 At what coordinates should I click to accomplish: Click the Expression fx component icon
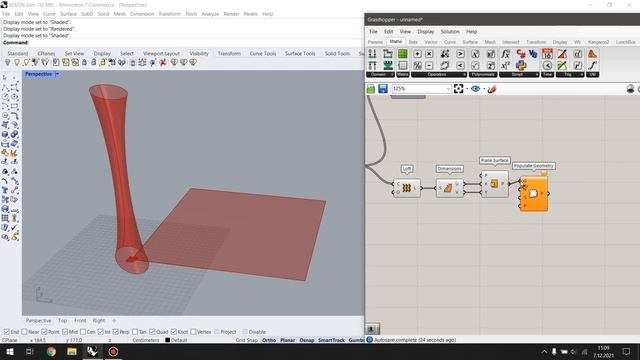click(x=505, y=53)
